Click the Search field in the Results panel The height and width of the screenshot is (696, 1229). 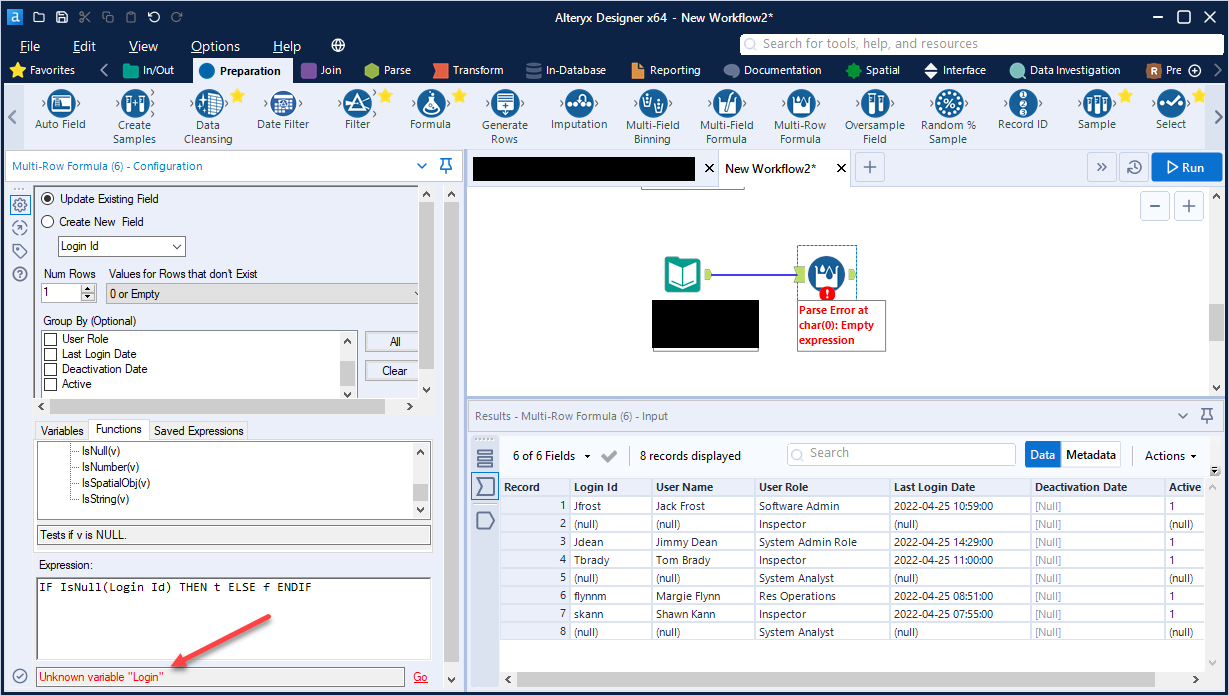click(x=900, y=454)
